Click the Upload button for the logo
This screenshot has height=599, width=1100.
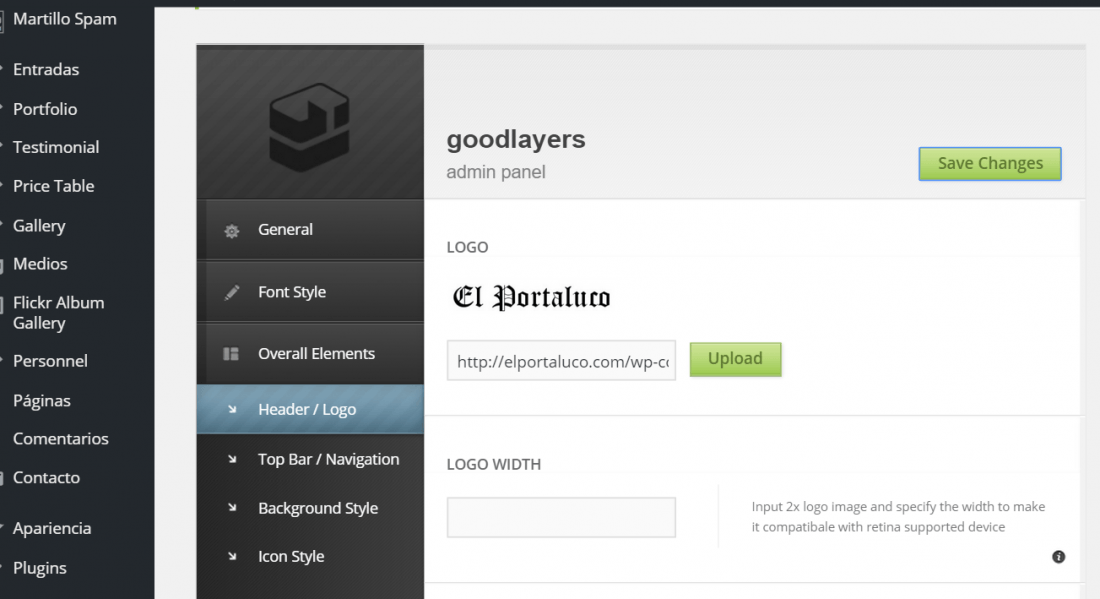coord(735,359)
